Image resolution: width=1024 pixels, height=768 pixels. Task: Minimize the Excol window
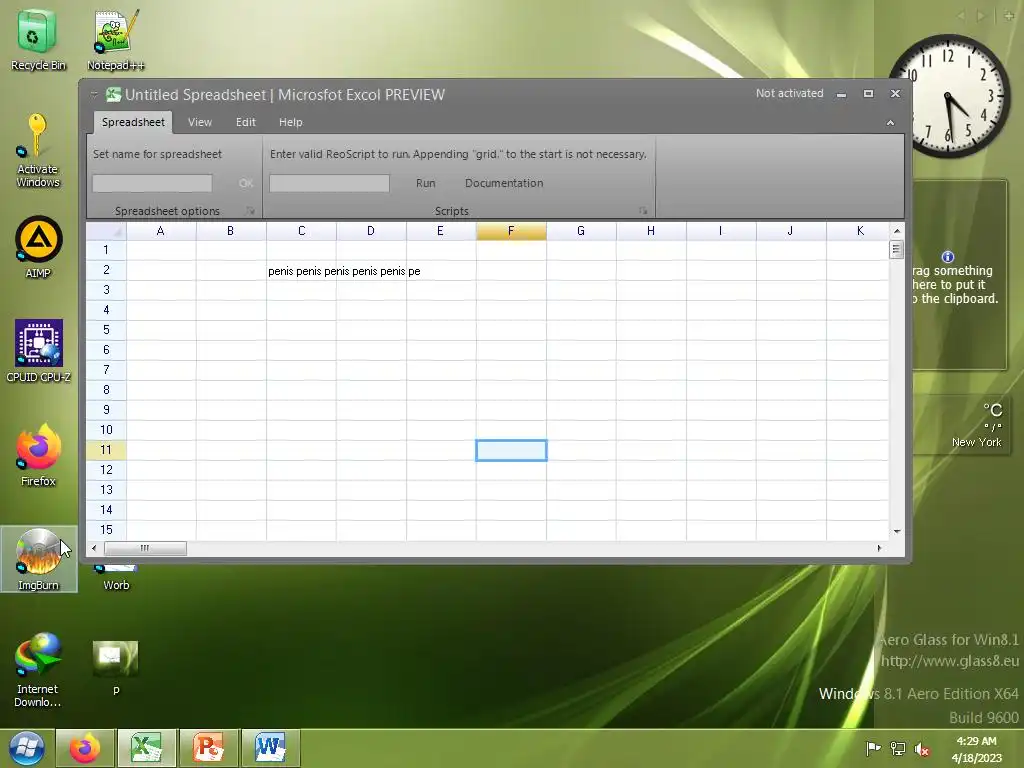pyautogui.click(x=841, y=94)
